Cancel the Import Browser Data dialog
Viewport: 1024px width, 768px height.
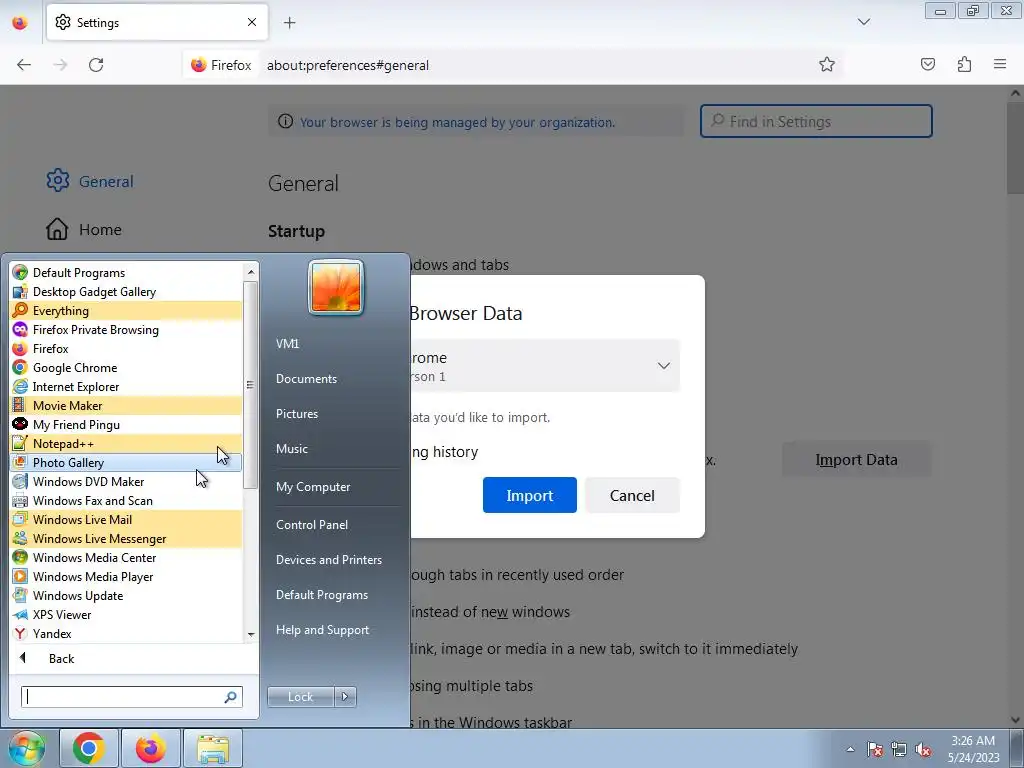[x=632, y=495]
